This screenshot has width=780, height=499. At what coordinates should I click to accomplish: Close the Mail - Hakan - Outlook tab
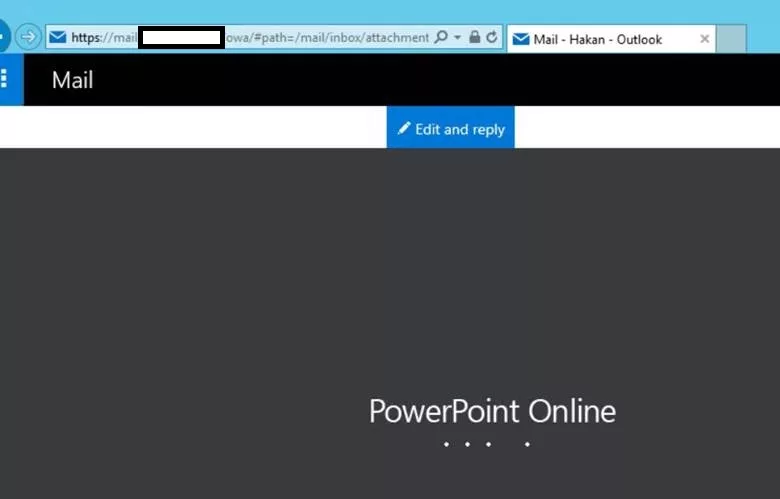coord(704,39)
